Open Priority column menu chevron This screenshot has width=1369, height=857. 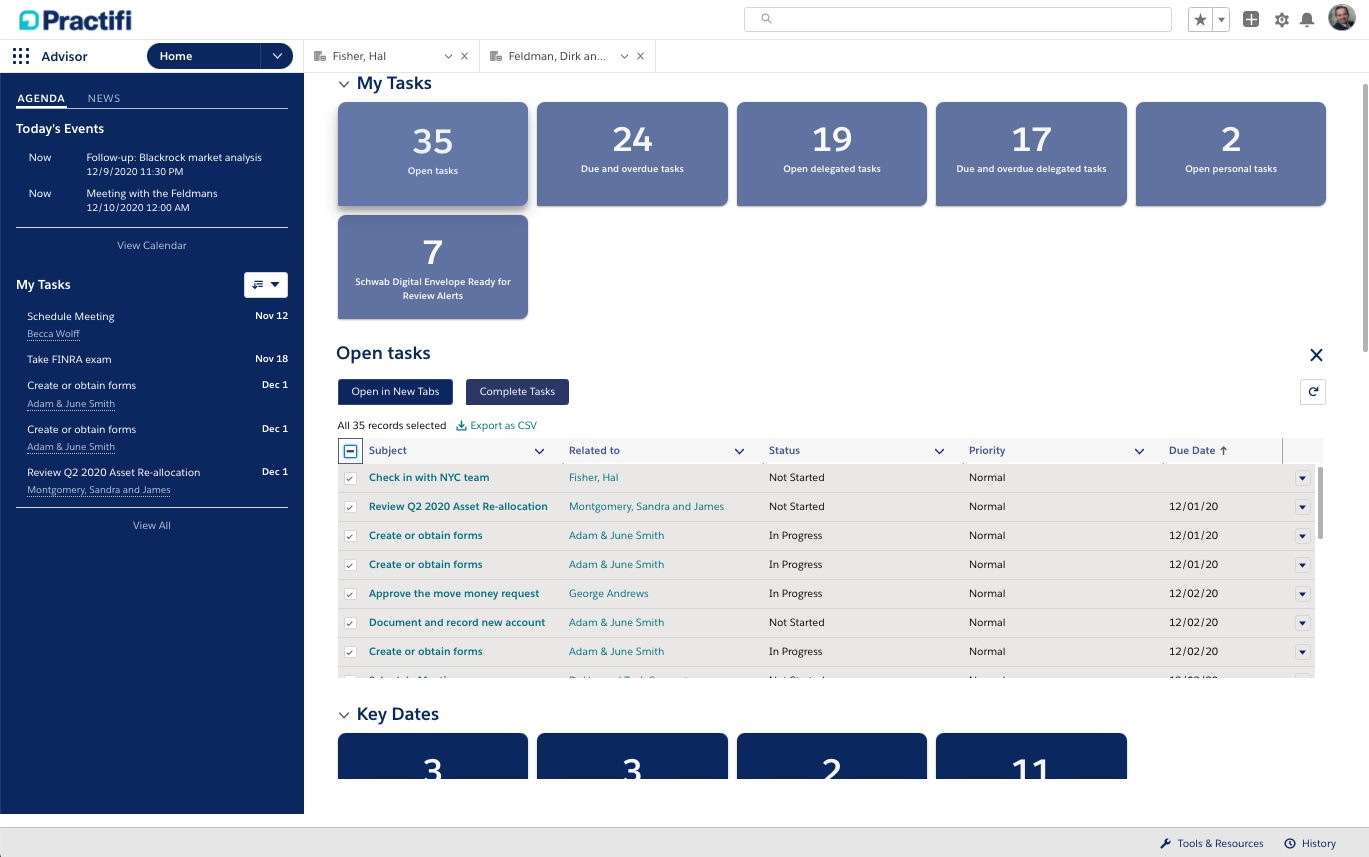tap(1140, 451)
